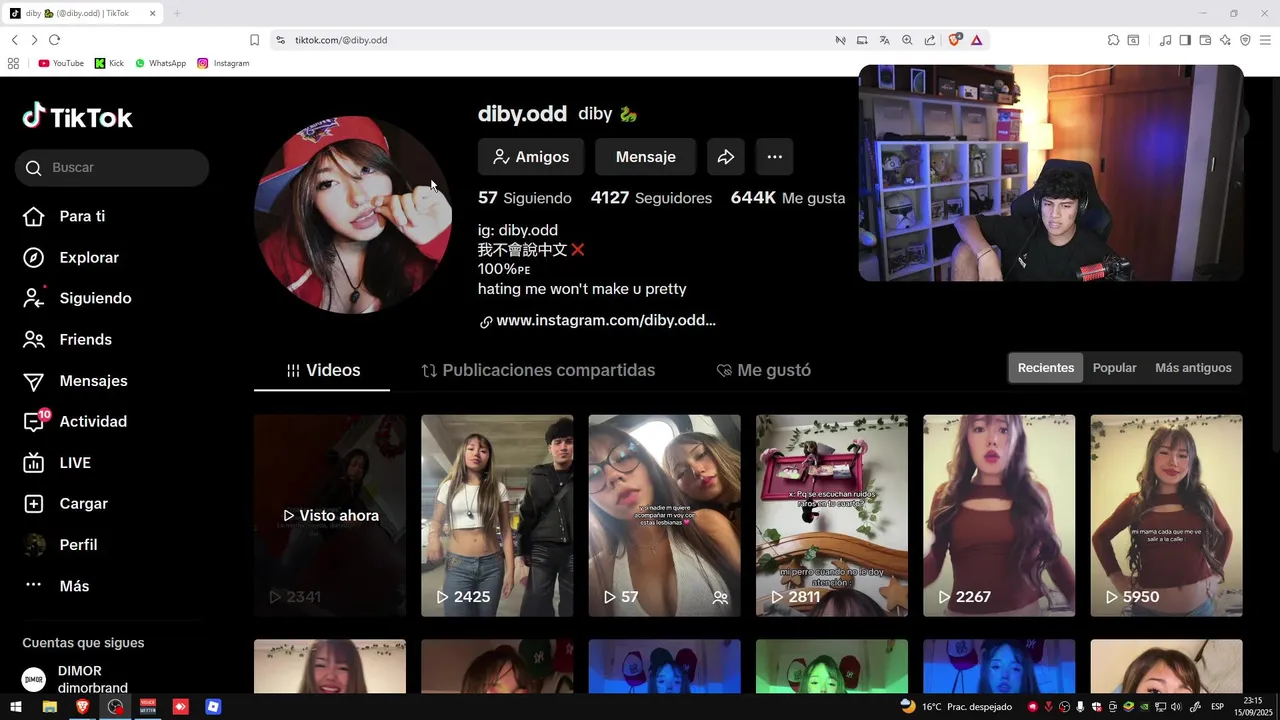Open YouTube bookmark
This screenshot has width=1280, height=720.
[61, 63]
